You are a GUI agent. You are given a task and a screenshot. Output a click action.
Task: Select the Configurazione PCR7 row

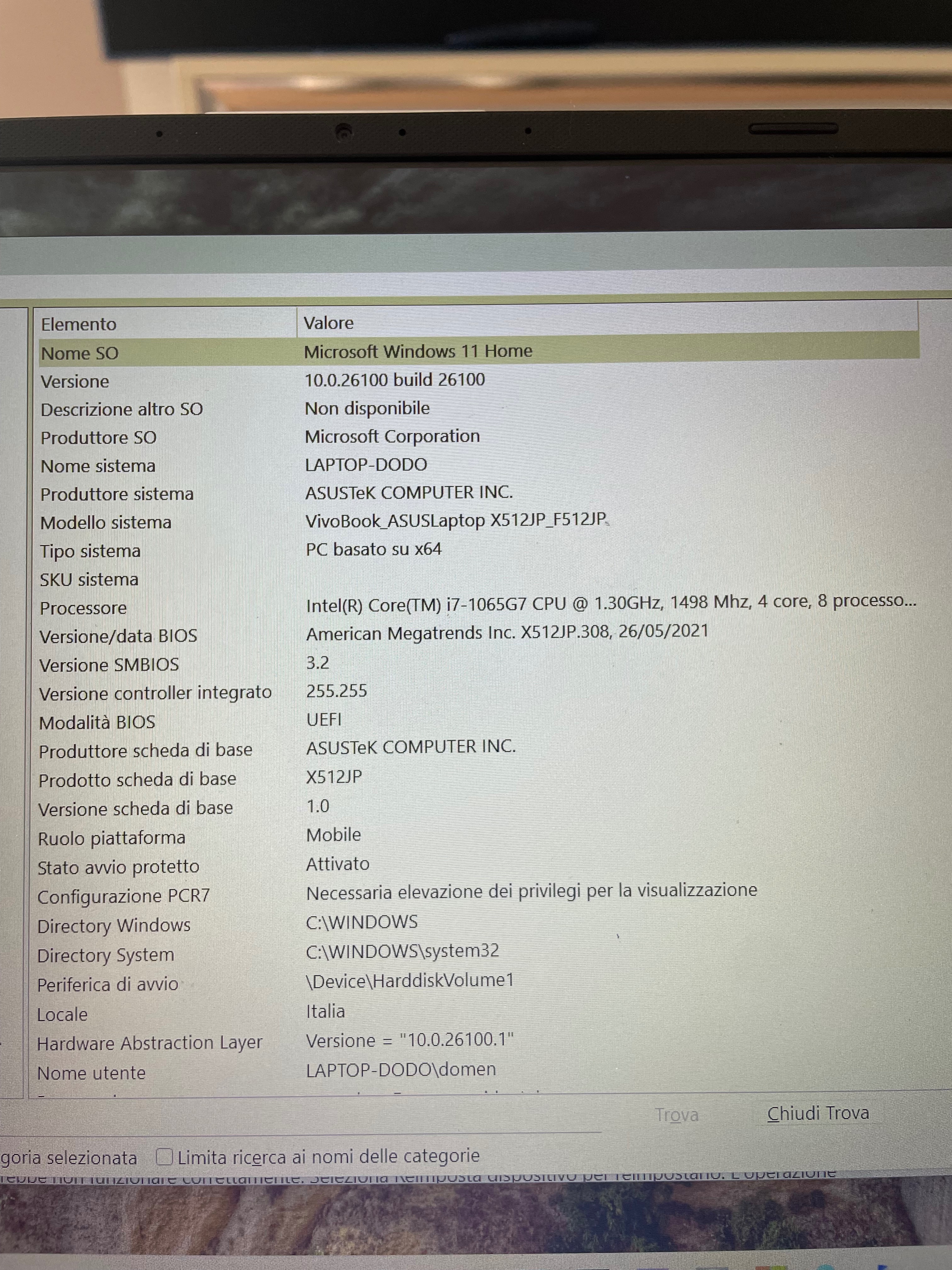pos(123,896)
